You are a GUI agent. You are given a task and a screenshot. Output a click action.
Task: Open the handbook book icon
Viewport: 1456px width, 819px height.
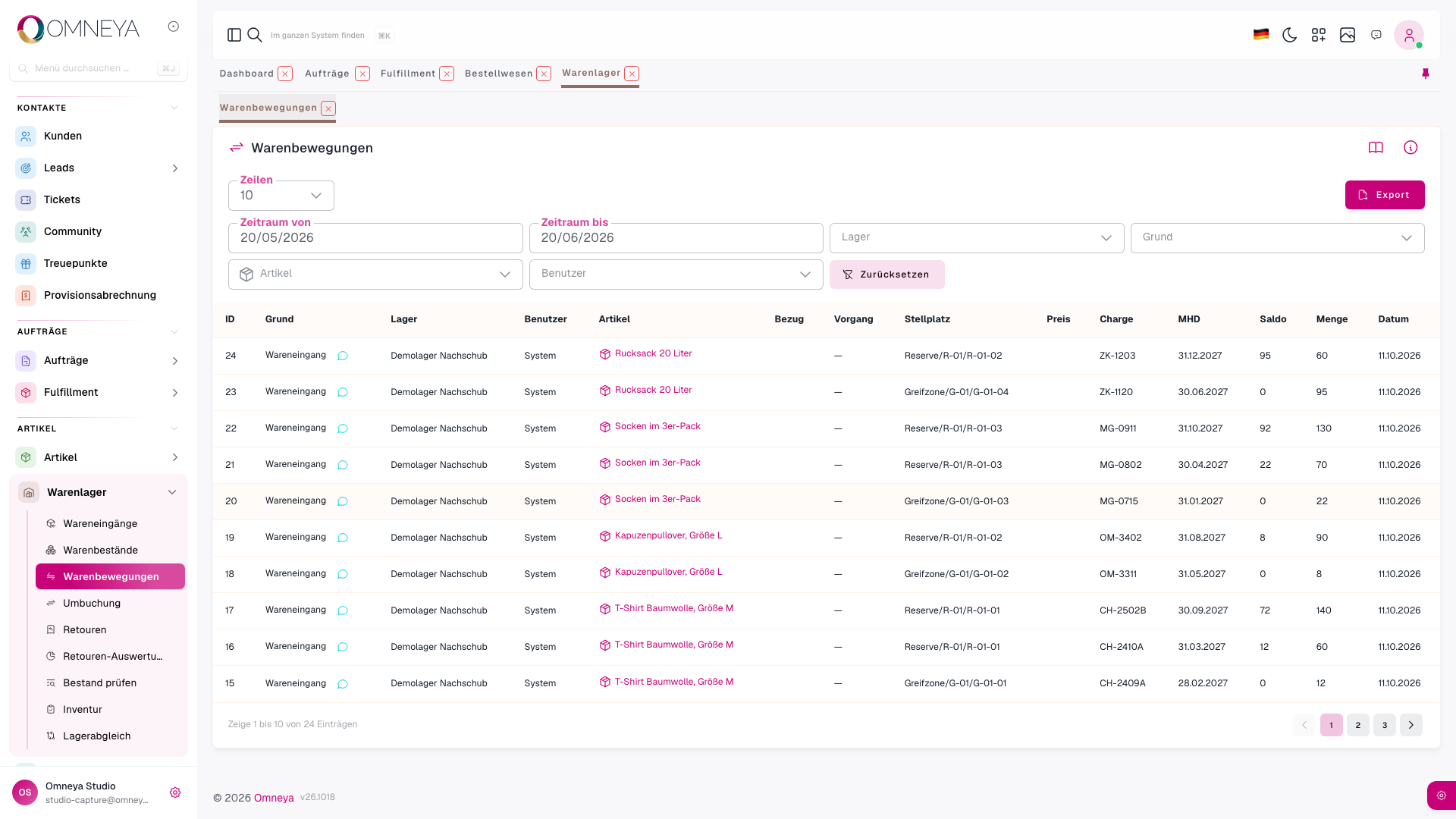click(1376, 148)
